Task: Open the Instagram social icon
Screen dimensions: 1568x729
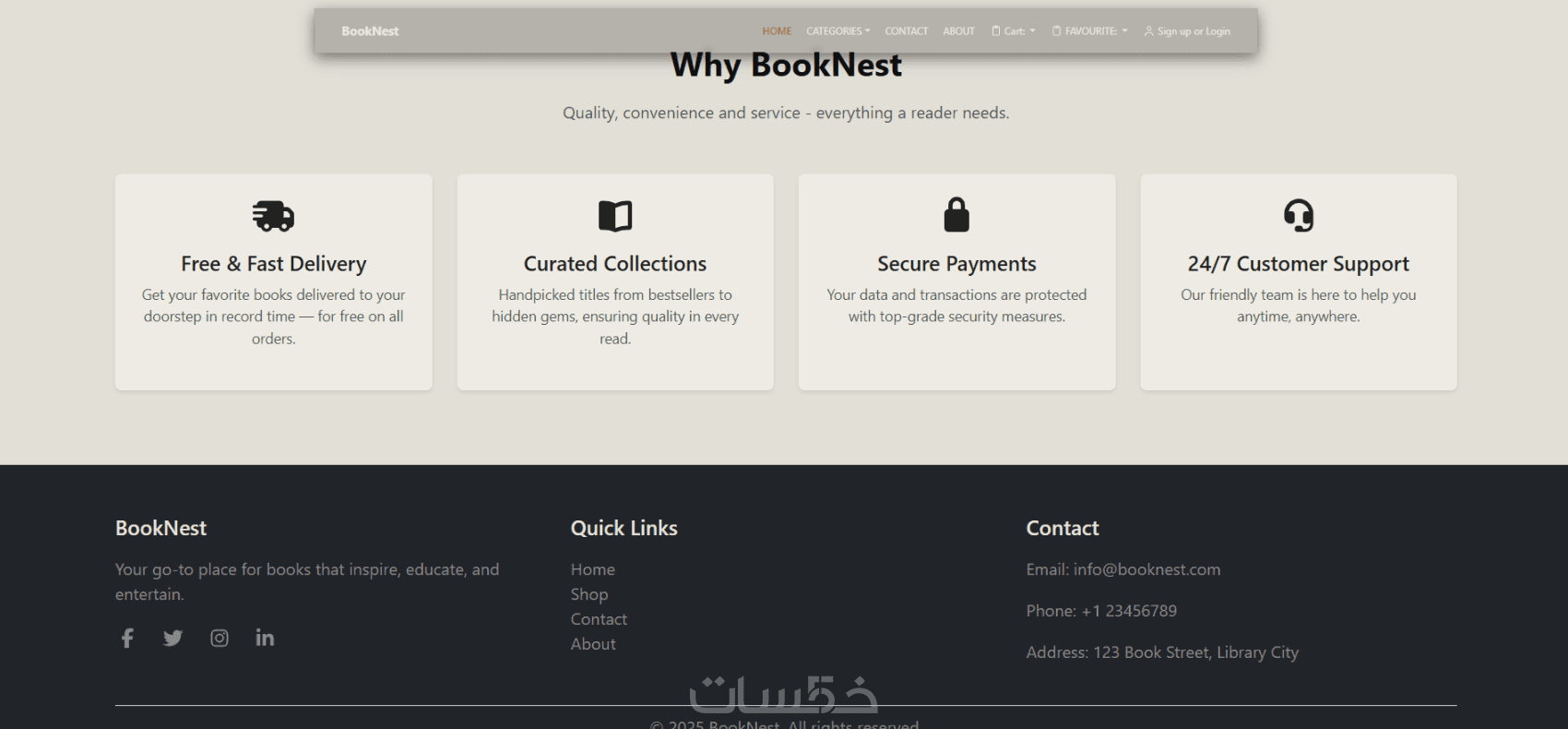Action: (x=220, y=639)
